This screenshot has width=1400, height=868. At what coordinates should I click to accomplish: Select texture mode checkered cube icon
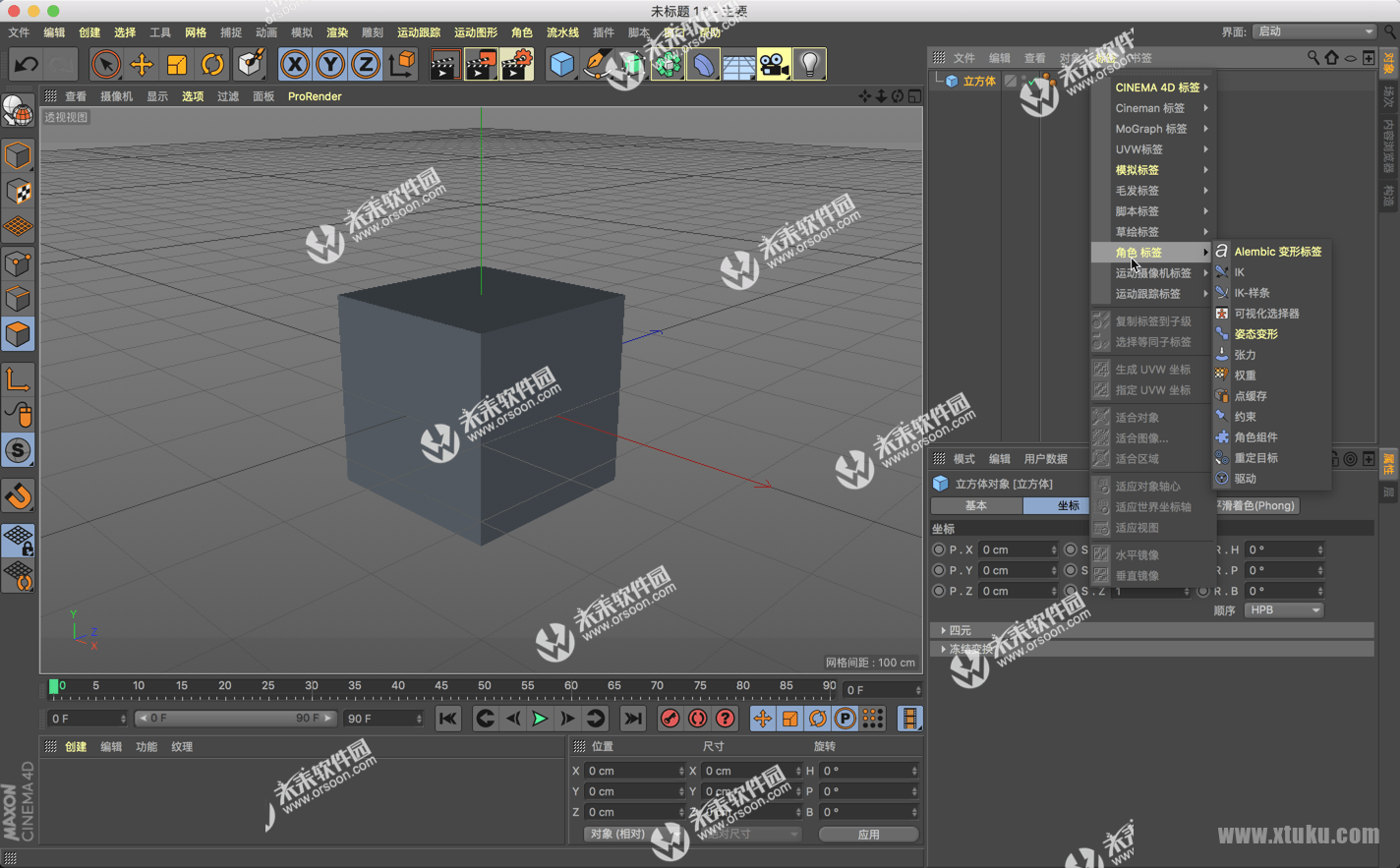tap(18, 192)
